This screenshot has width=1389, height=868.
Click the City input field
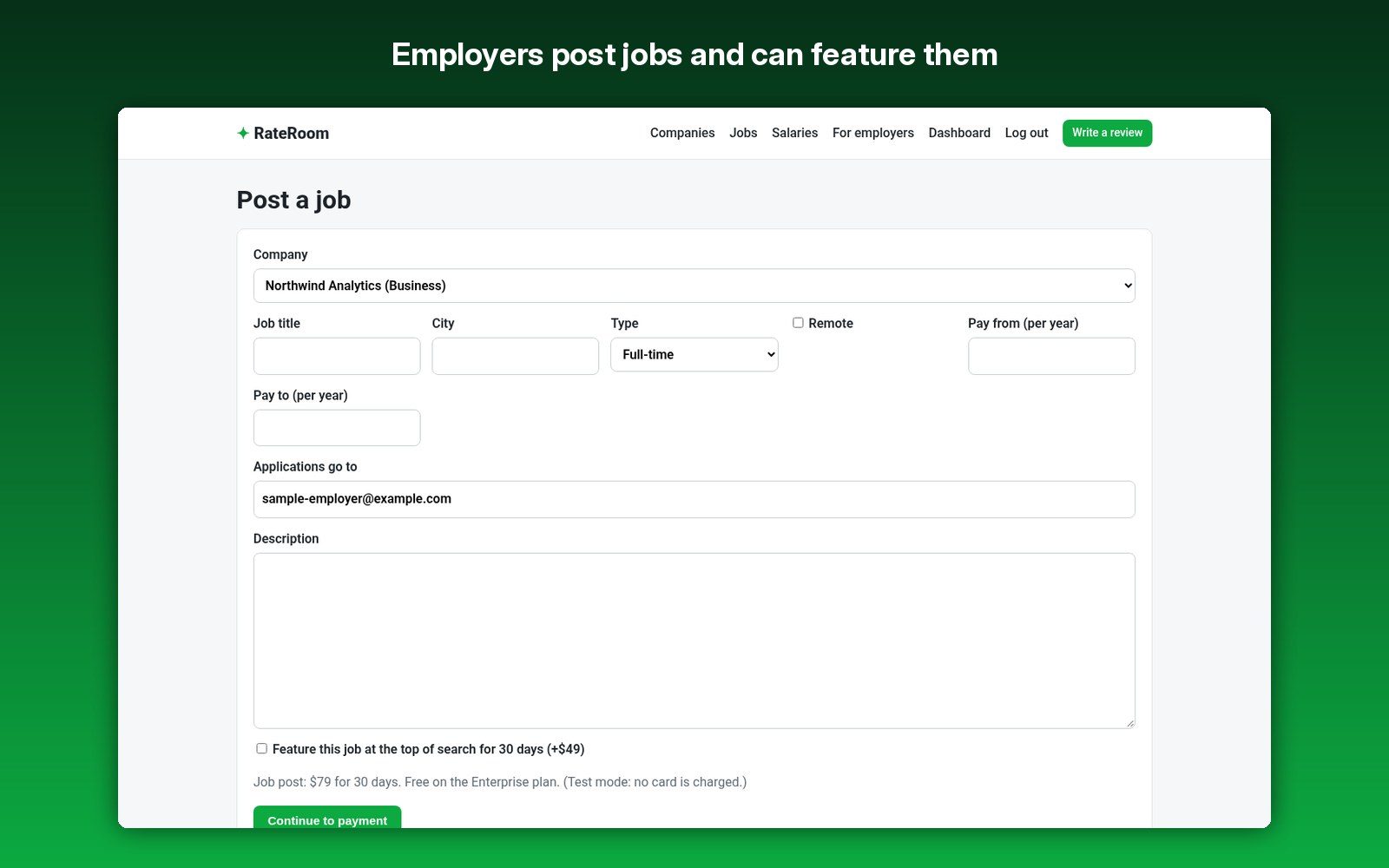pos(516,356)
